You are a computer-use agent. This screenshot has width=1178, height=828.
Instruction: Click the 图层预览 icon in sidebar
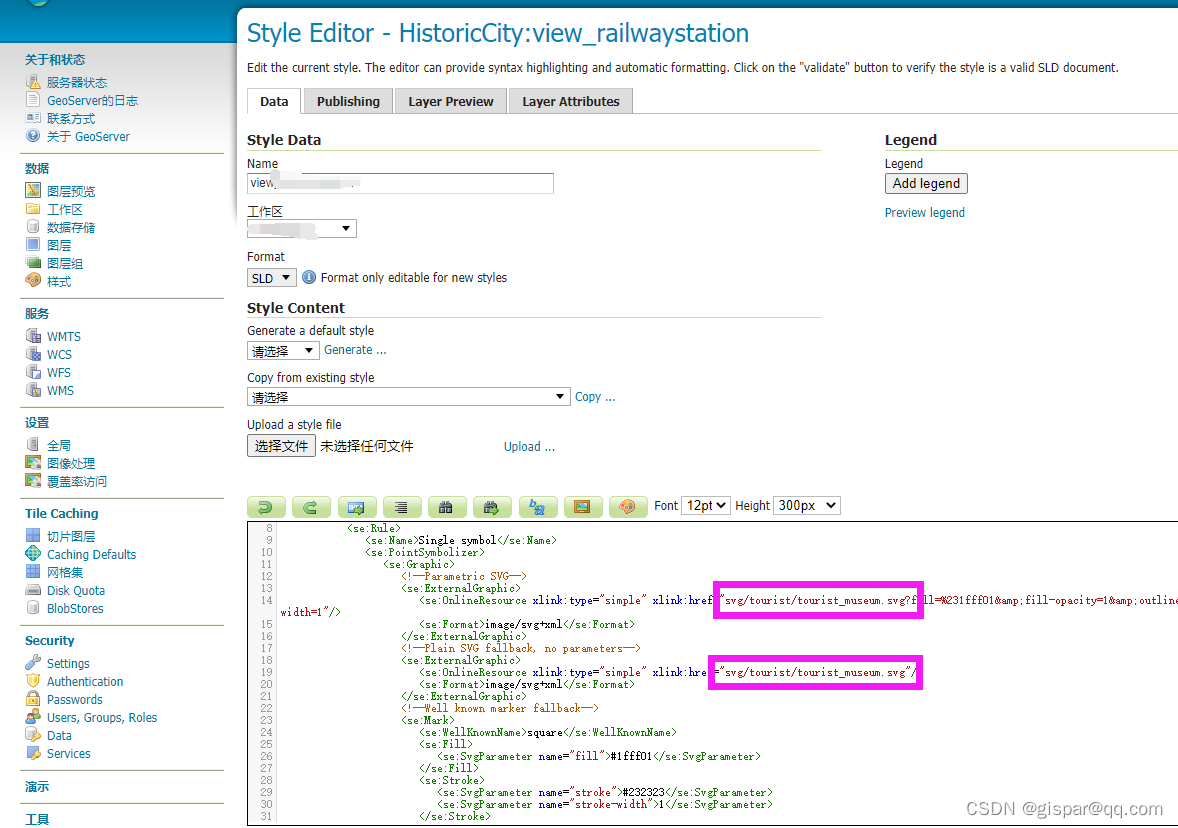33,191
